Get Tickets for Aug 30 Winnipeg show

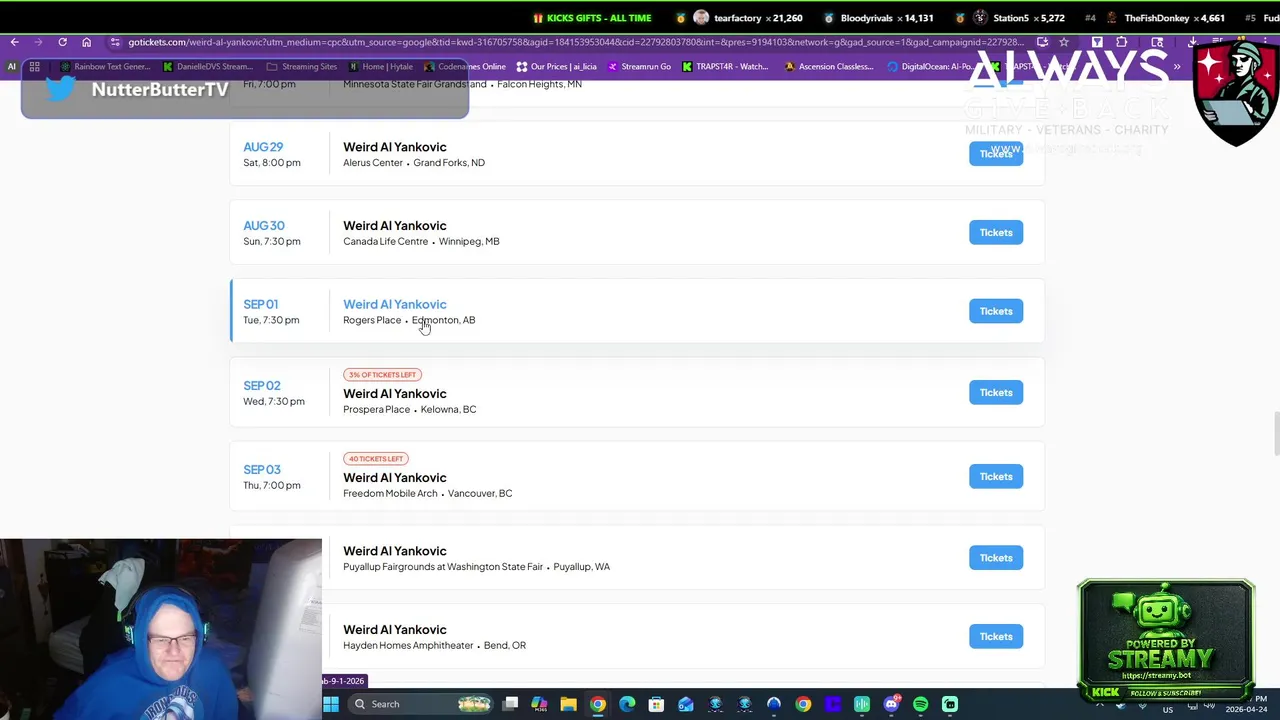tap(996, 232)
